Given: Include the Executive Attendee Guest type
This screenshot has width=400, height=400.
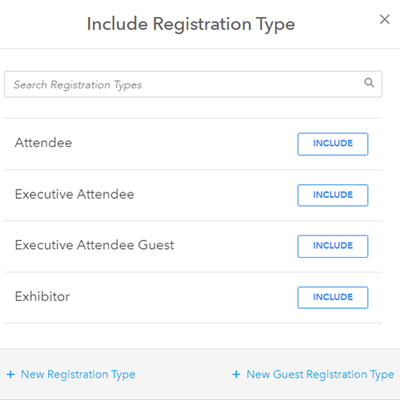Looking at the screenshot, I should pyautogui.click(x=333, y=246).
